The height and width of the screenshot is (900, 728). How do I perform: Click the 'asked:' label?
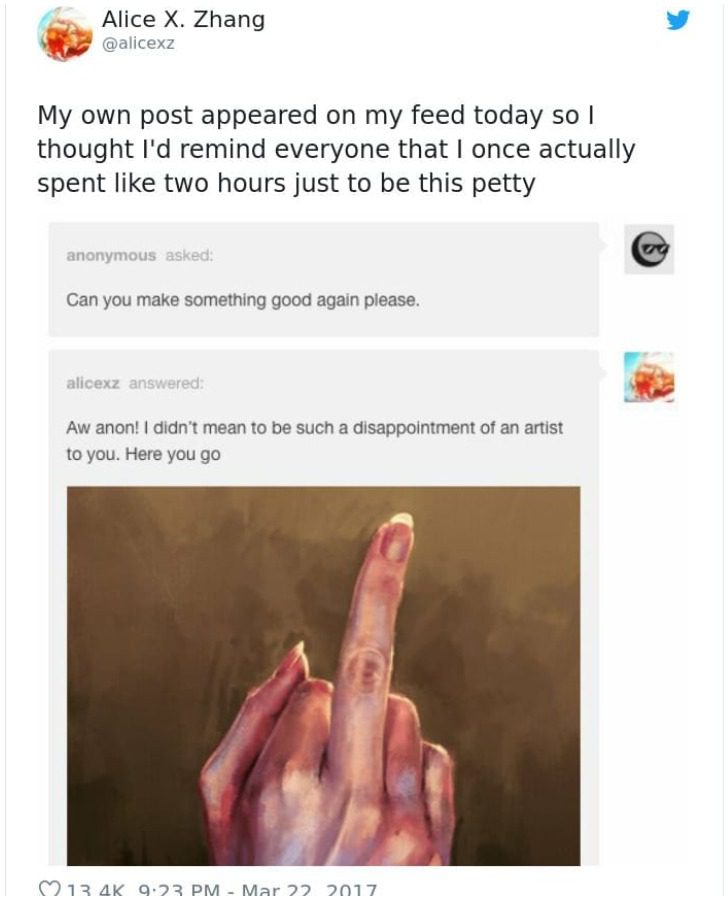click(x=189, y=255)
